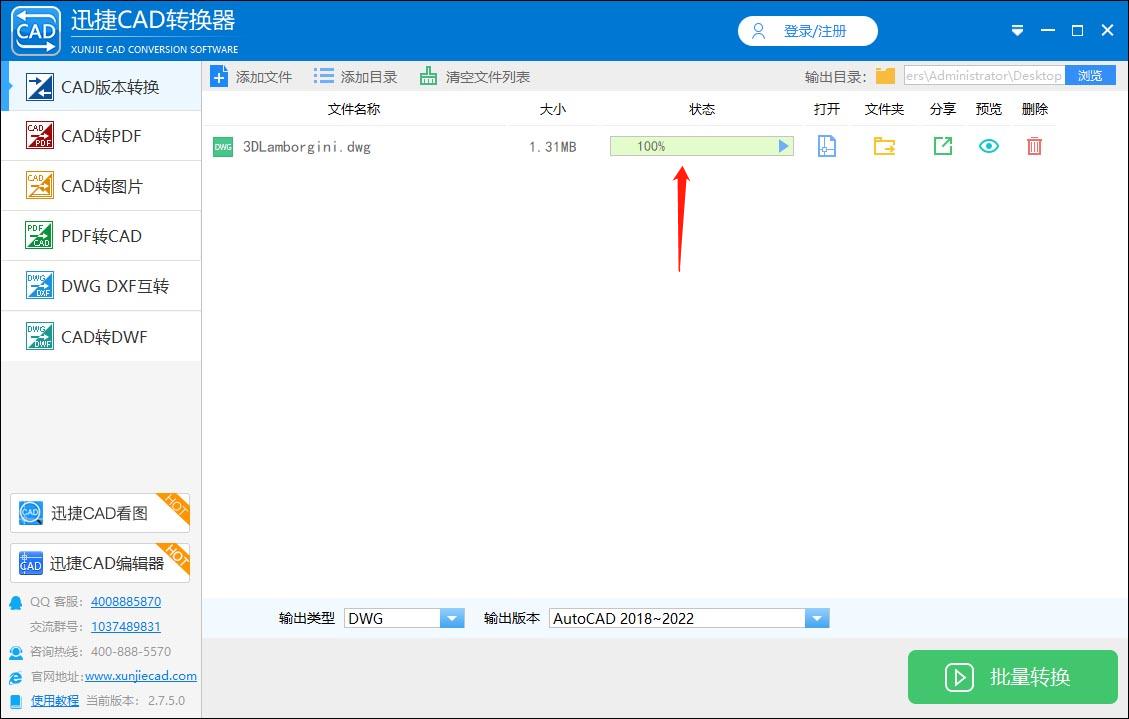
Task: Expand the top-right arrow menu near minimize
Action: point(1017,31)
